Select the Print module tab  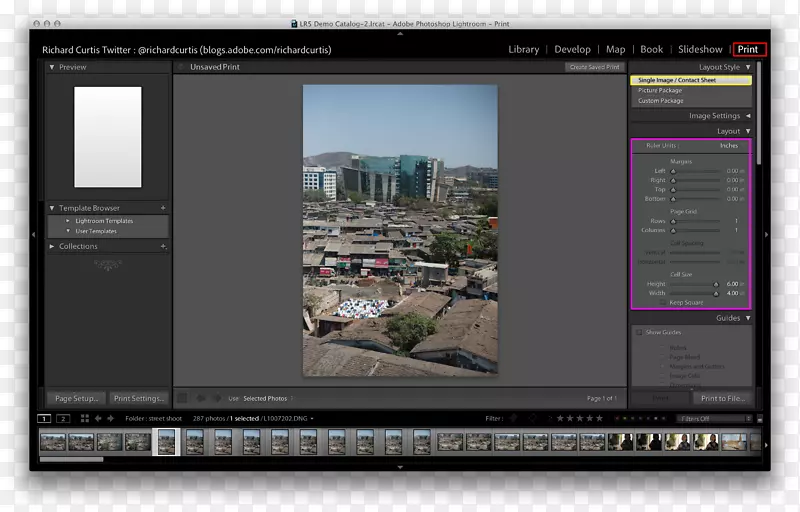coord(748,49)
